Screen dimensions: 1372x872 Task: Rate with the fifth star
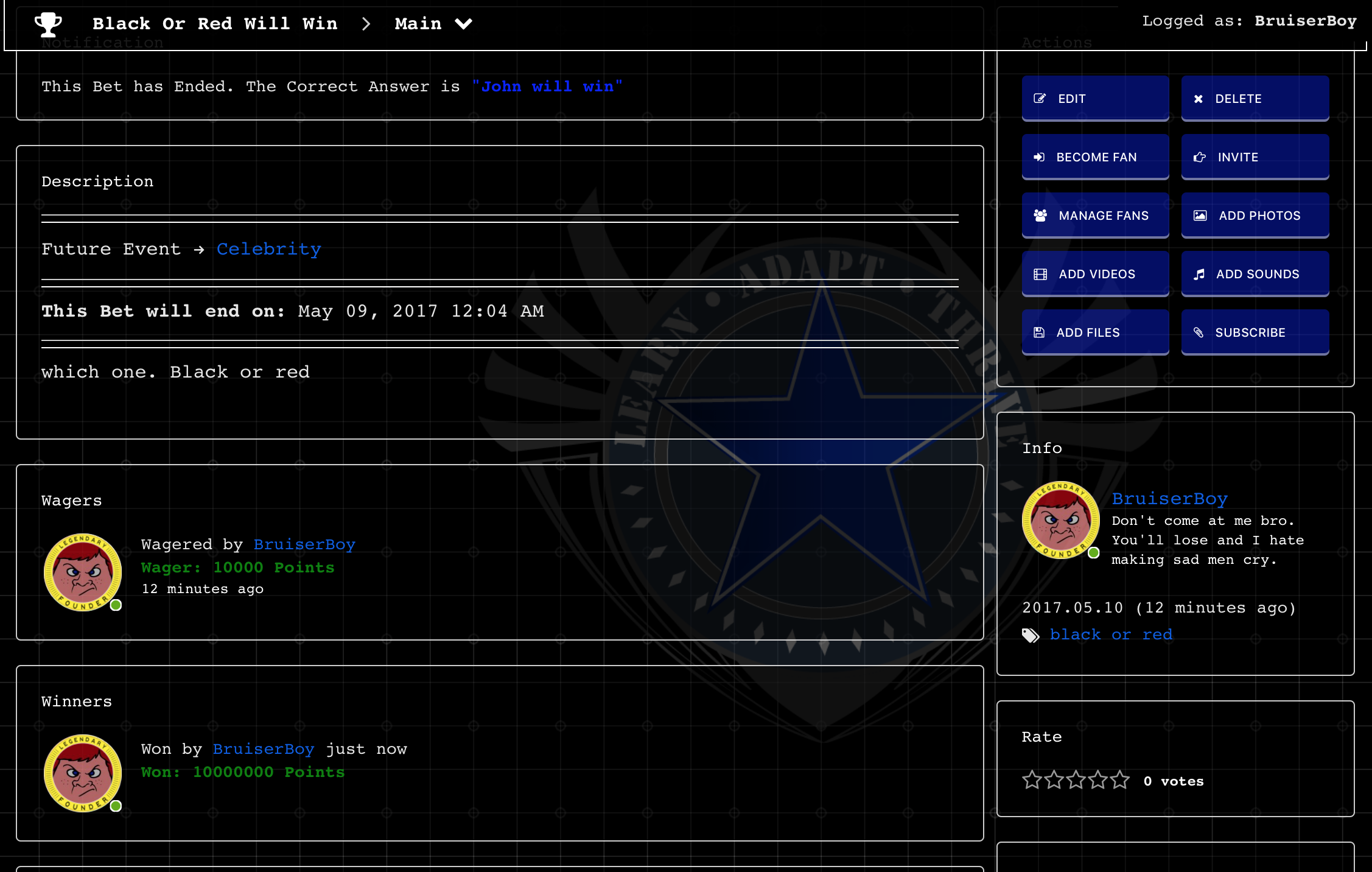(1120, 780)
